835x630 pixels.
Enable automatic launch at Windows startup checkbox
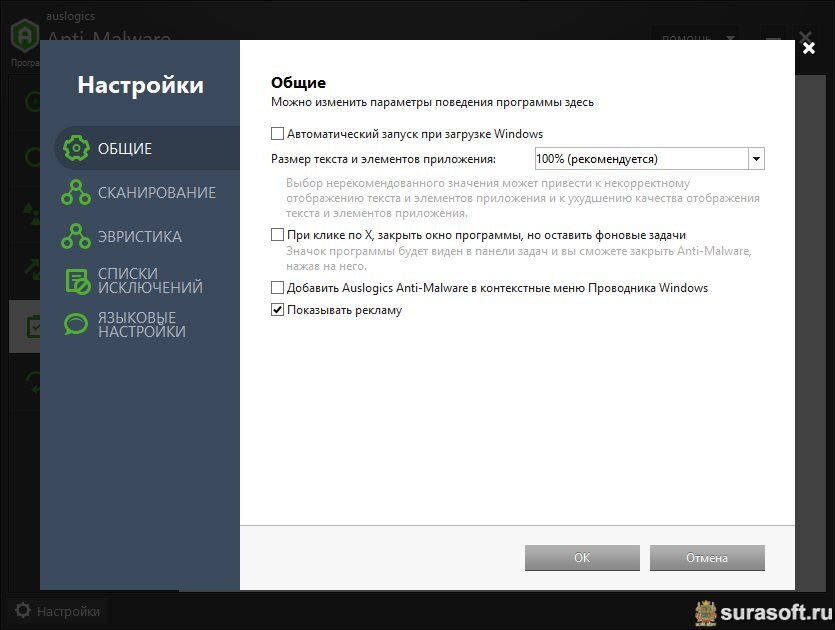(x=277, y=133)
